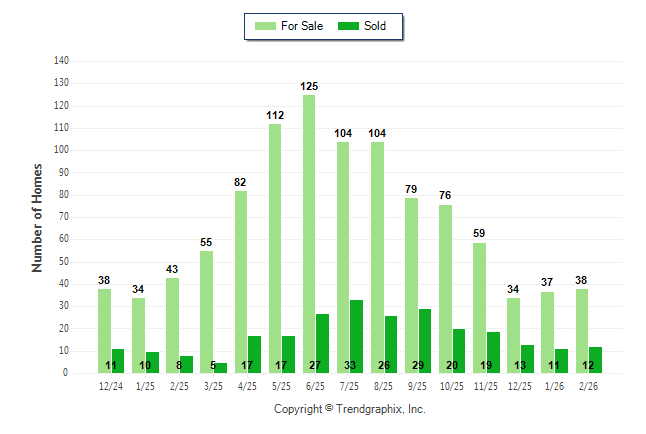Click the 6/25 For Sale bar
The image size is (646, 434).
[309, 234]
